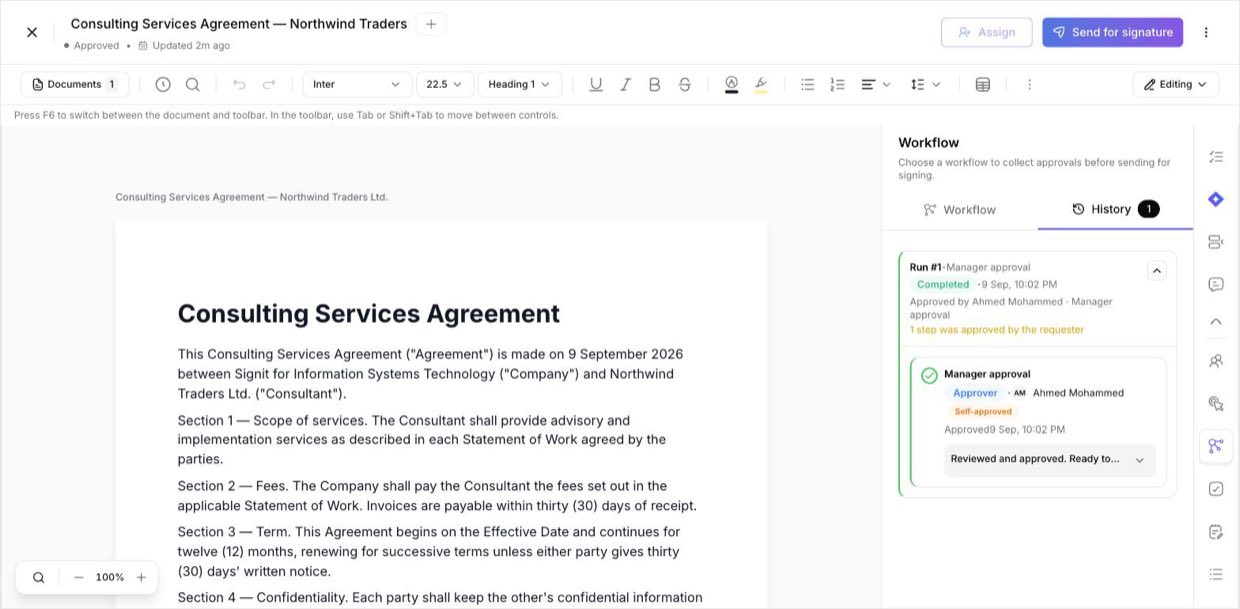Select the workflow icon in right sidebar

click(x=1216, y=446)
